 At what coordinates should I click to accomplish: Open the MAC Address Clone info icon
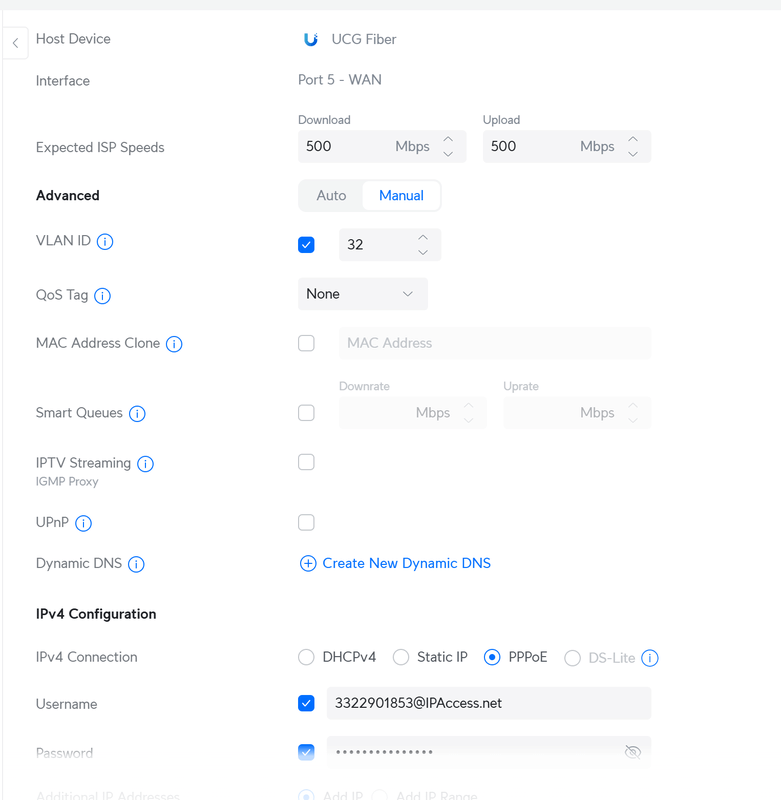[x=174, y=344]
